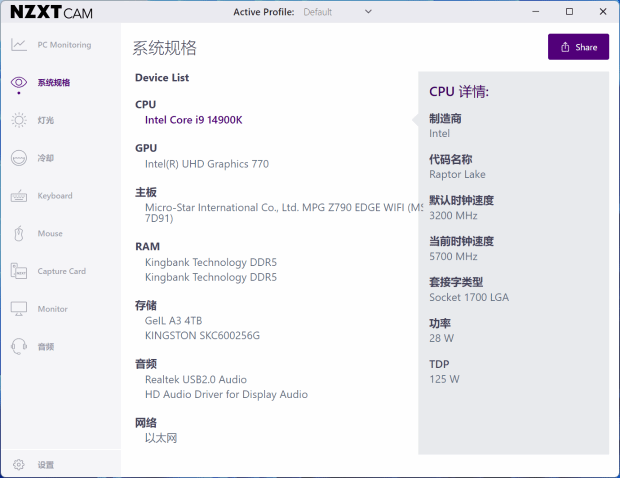Go to Keyboard section label
Screen dimensions: 620x478
point(55,196)
